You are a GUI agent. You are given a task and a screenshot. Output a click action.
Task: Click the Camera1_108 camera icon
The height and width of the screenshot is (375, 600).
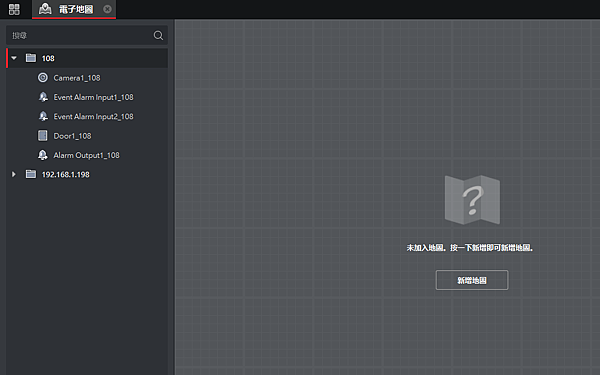pos(43,78)
